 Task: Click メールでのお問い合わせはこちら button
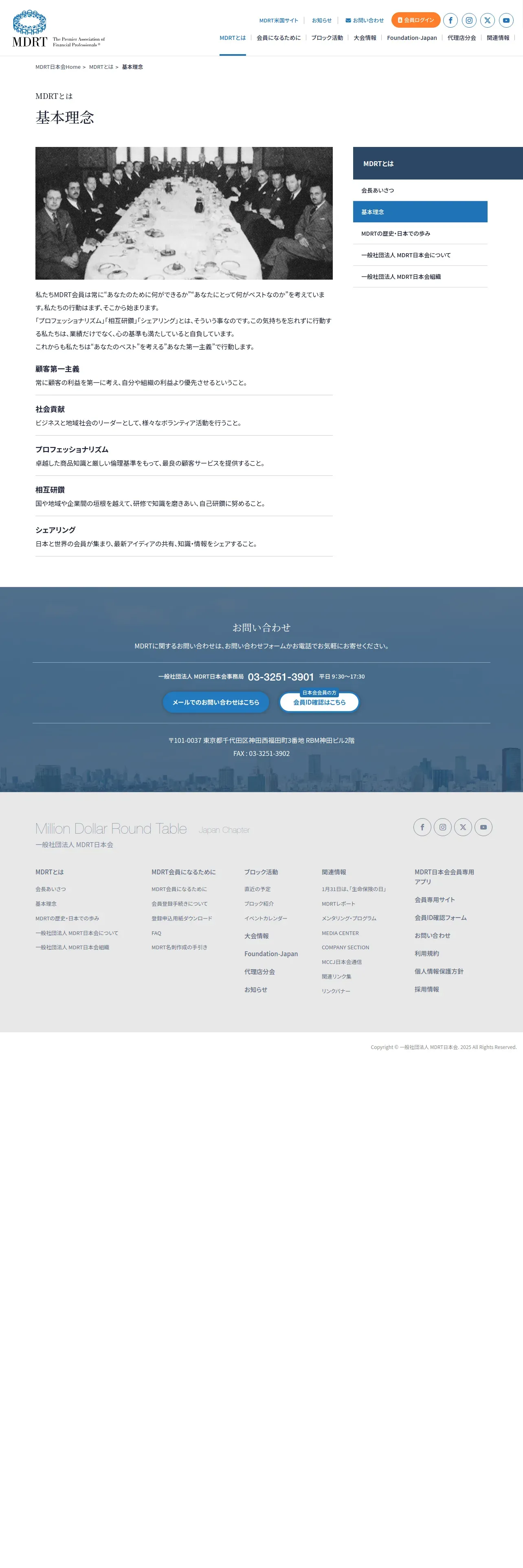coord(215,702)
